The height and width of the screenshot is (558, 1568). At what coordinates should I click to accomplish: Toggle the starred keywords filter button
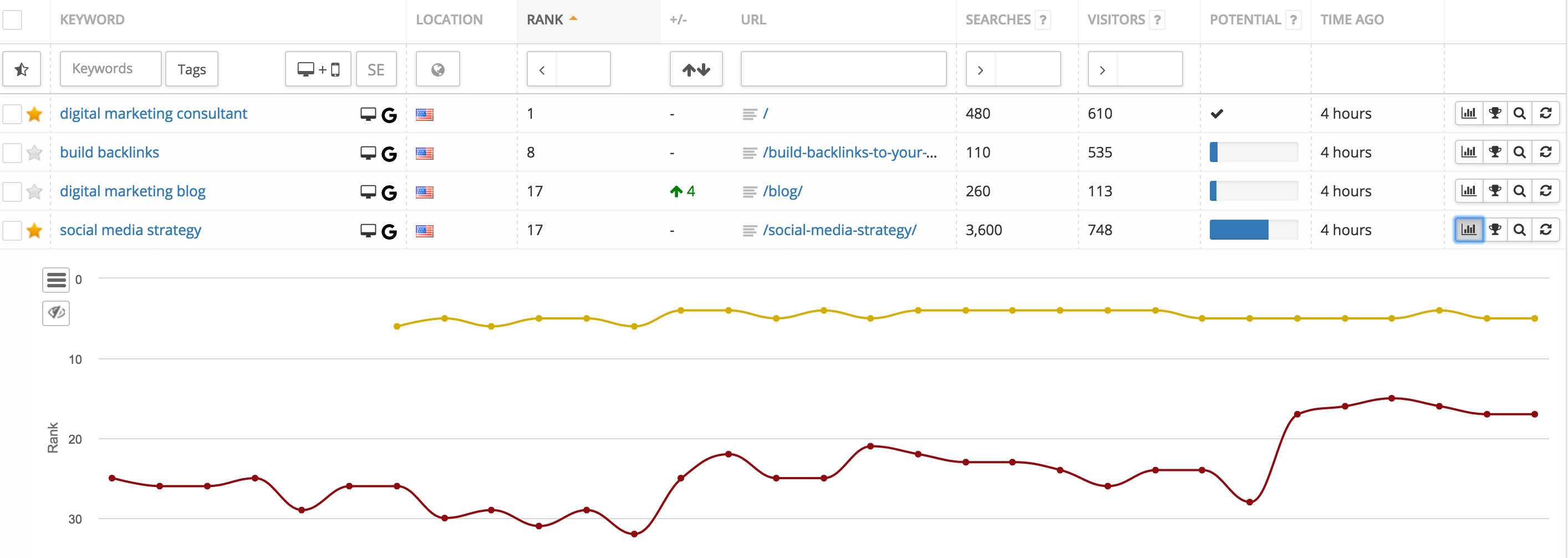pos(22,69)
